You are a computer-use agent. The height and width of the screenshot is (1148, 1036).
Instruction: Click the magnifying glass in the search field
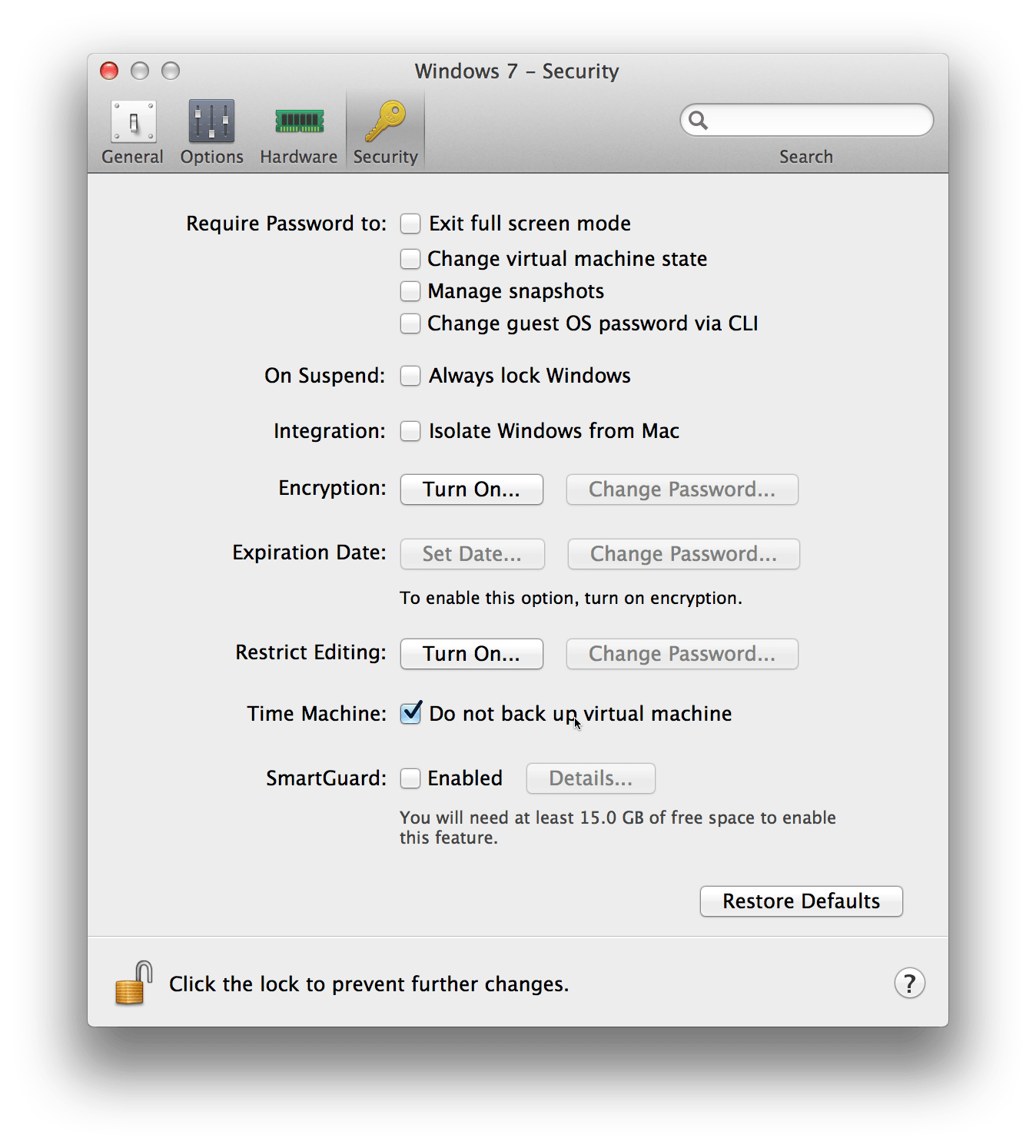(699, 120)
